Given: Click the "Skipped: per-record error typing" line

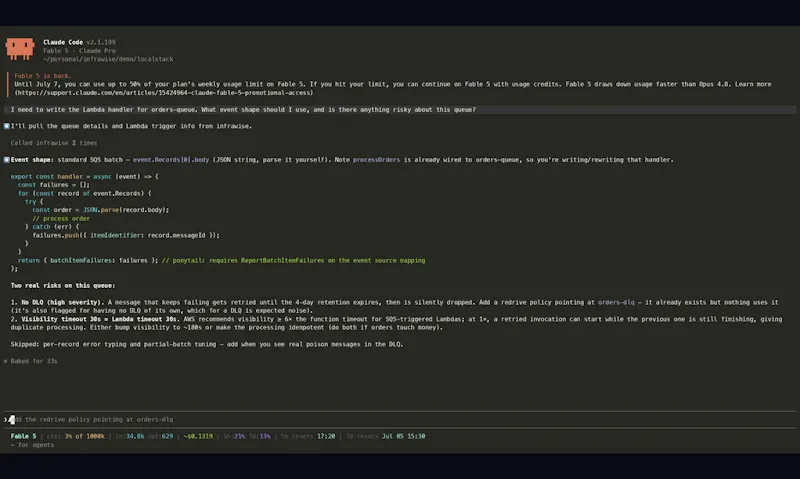Looking at the screenshot, I should coord(207,344).
